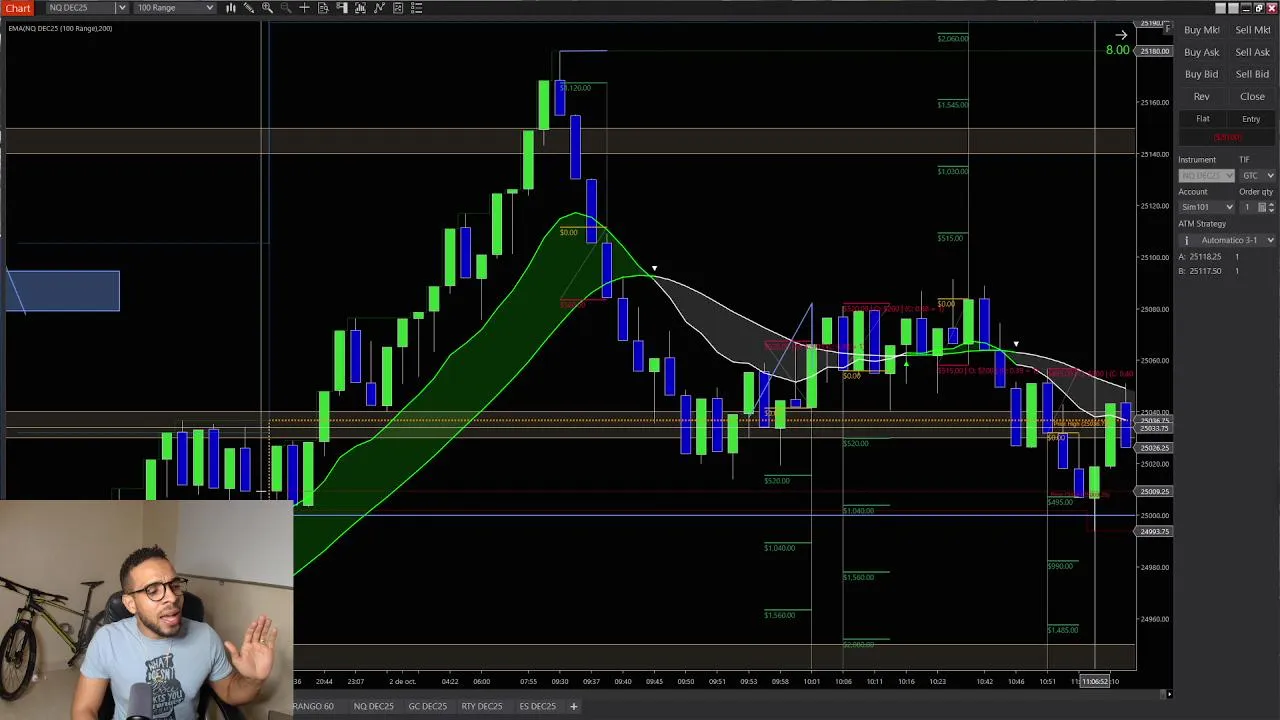Screen dimensions: 1280x720
Task: Click the Rev button
Action: [1201, 97]
